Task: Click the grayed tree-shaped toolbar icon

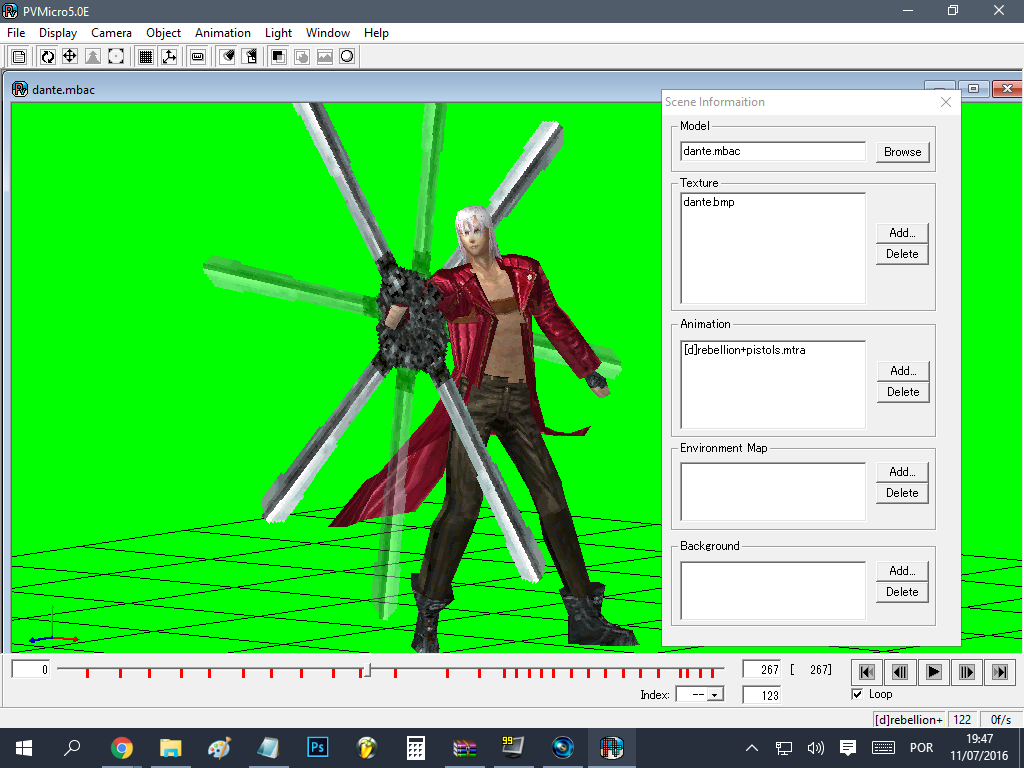Action: [93, 57]
